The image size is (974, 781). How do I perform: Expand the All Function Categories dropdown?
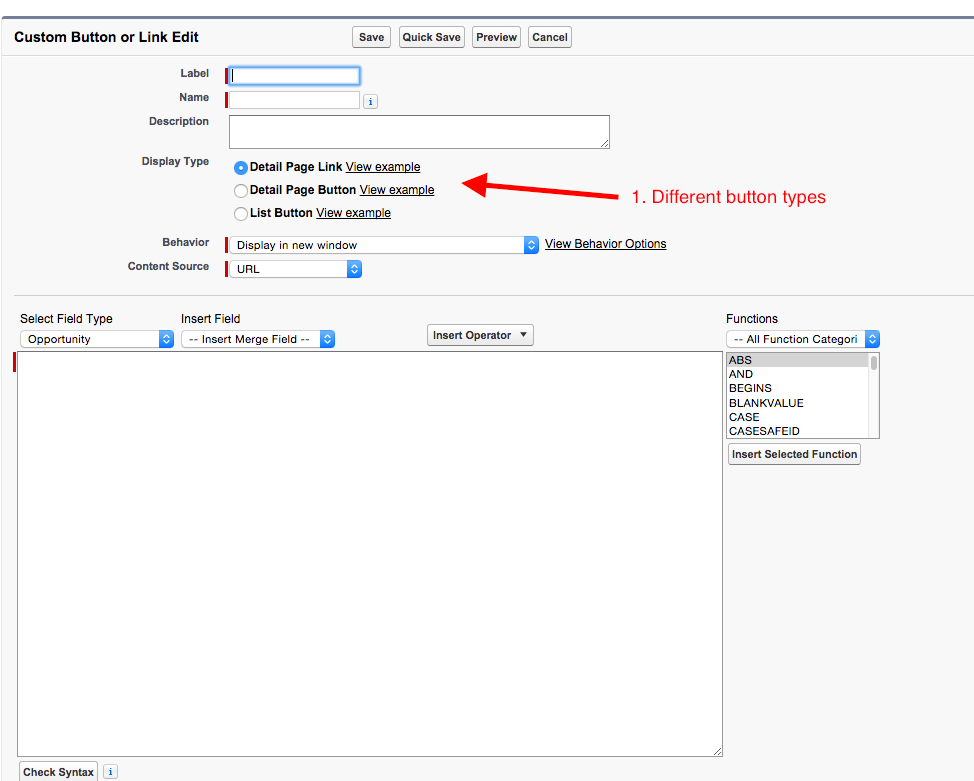[x=803, y=339]
